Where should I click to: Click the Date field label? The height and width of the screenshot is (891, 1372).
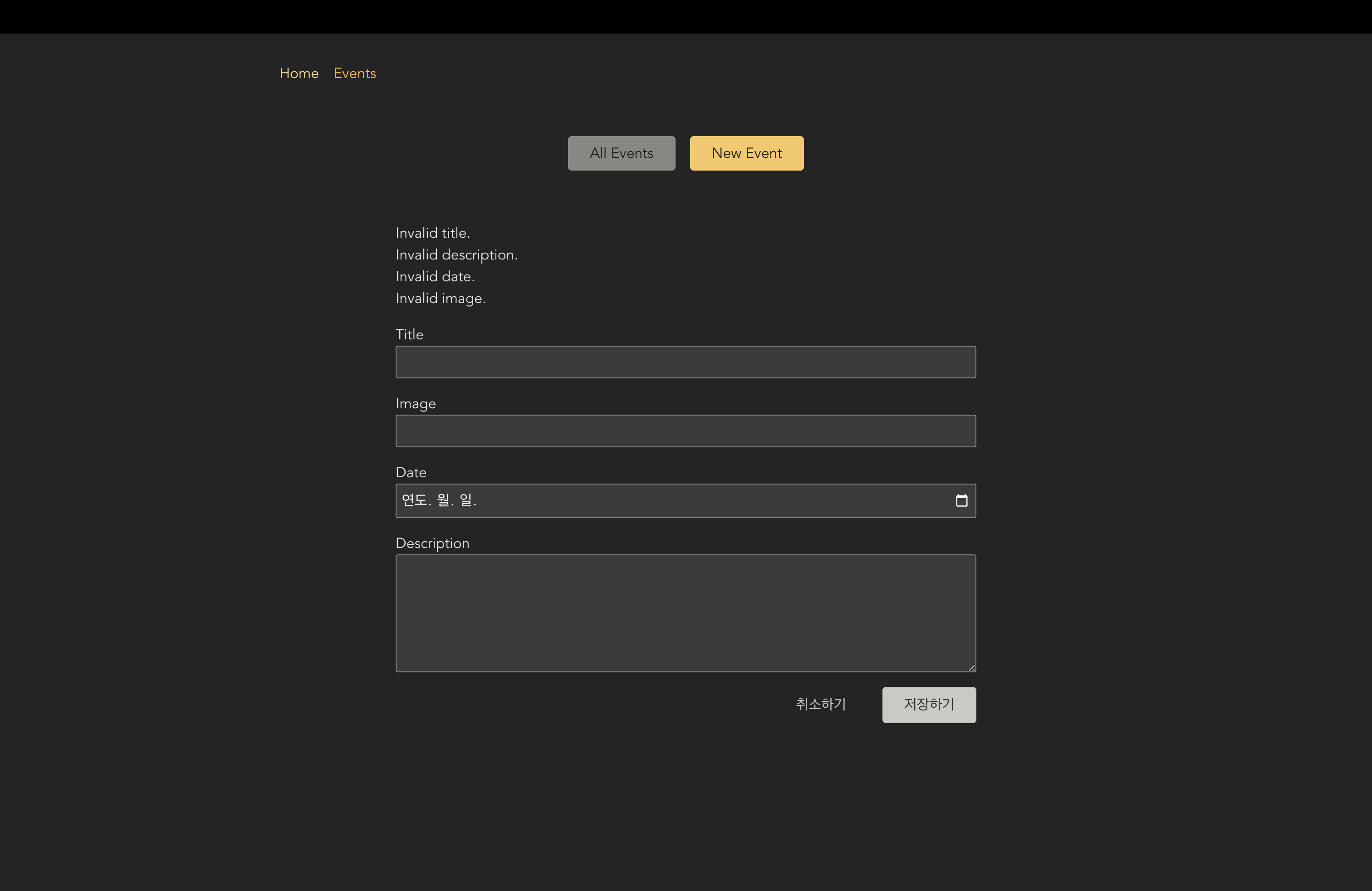tap(411, 473)
